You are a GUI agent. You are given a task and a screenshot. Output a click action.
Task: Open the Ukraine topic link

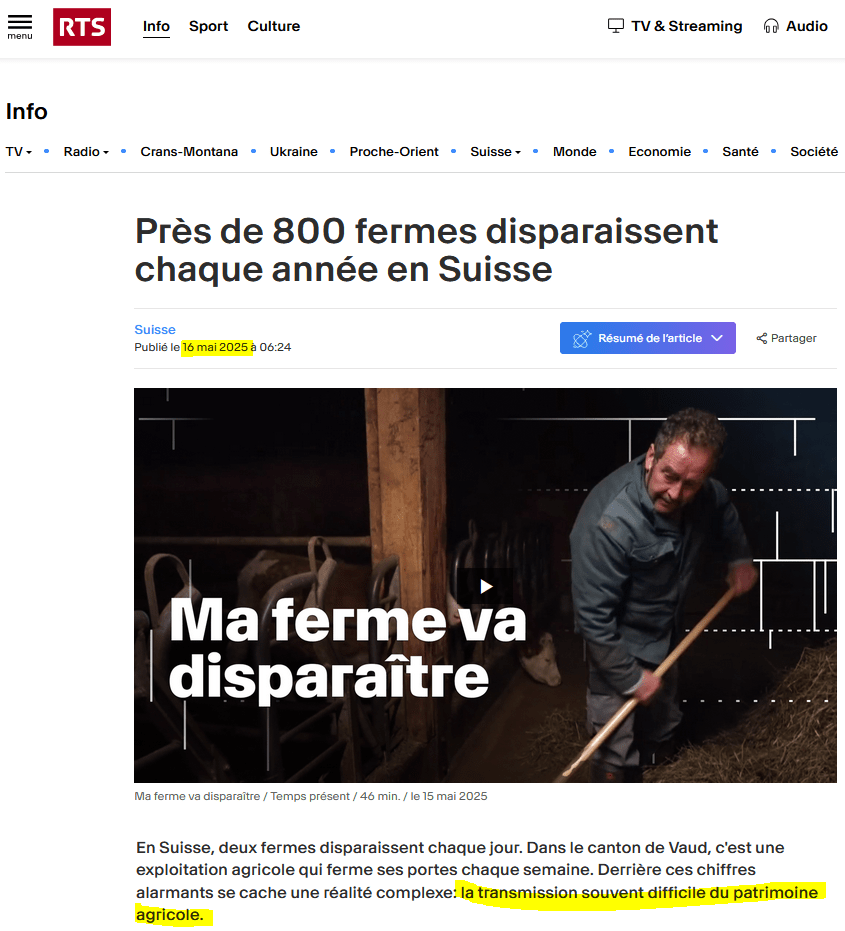click(293, 152)
